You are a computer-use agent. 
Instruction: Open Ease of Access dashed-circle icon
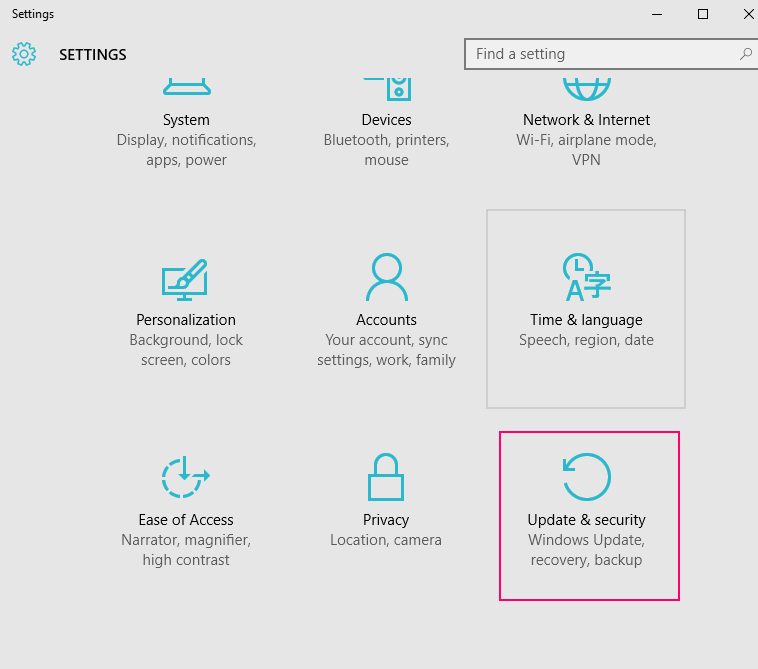click(x=186, y=477)
